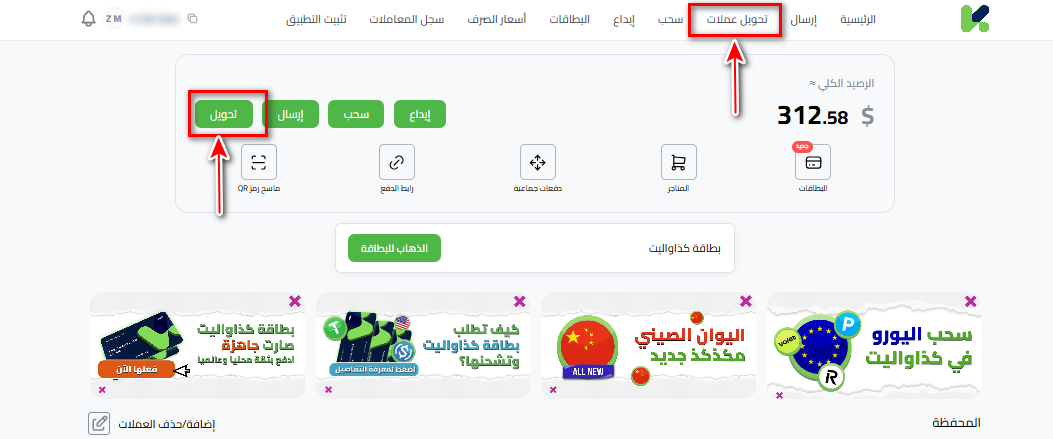This screenshot has width=1053, height=439.
Task: Click the الذهاب للبطاقة button
Action: (394, 248)
